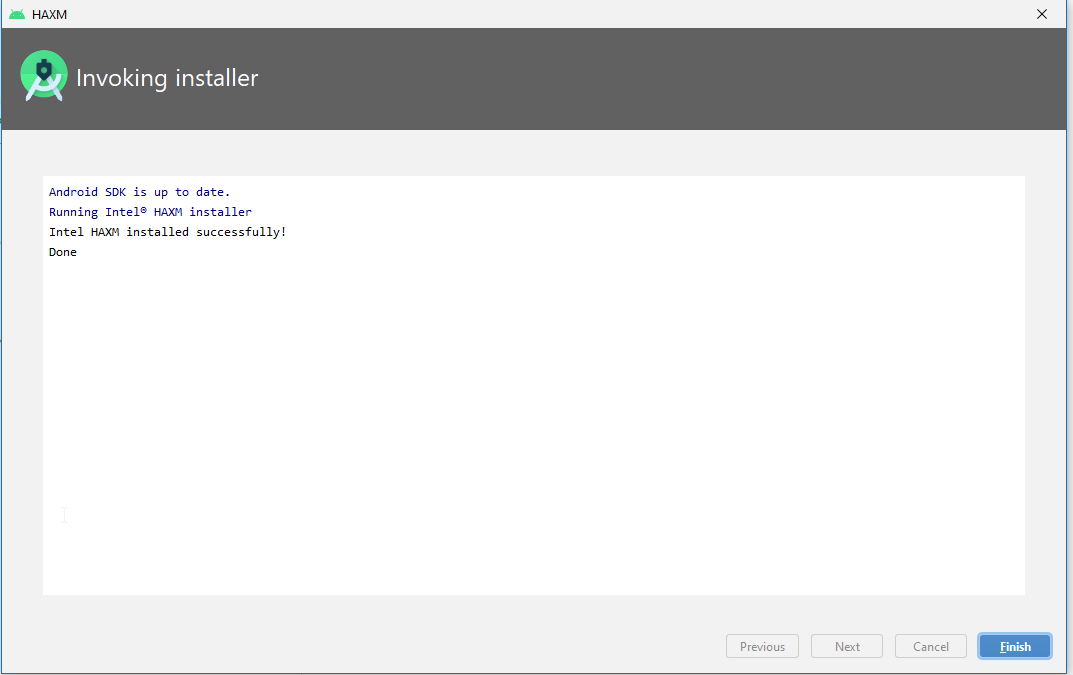Screen dimensions: 1073x675
Task: Close the HAXM dialog window
Action: pyautogui.click(x=1042, y=14)
